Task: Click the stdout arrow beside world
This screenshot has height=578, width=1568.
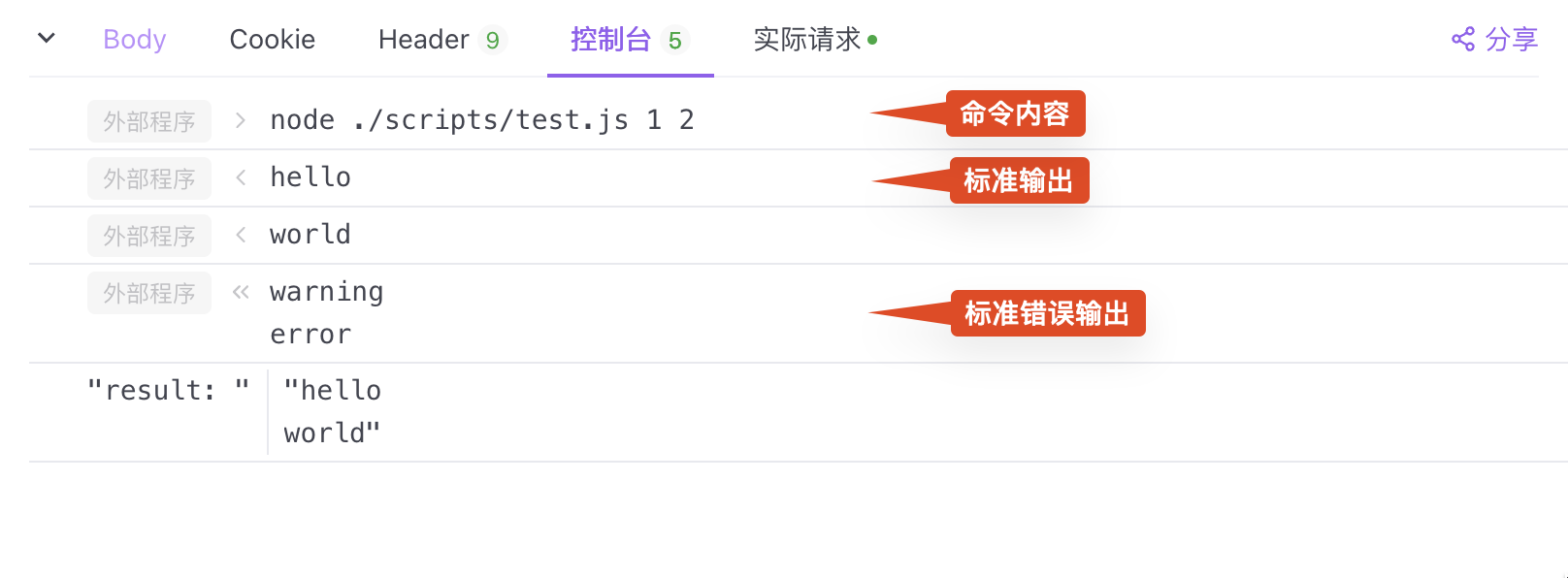Action: [241, 235]
